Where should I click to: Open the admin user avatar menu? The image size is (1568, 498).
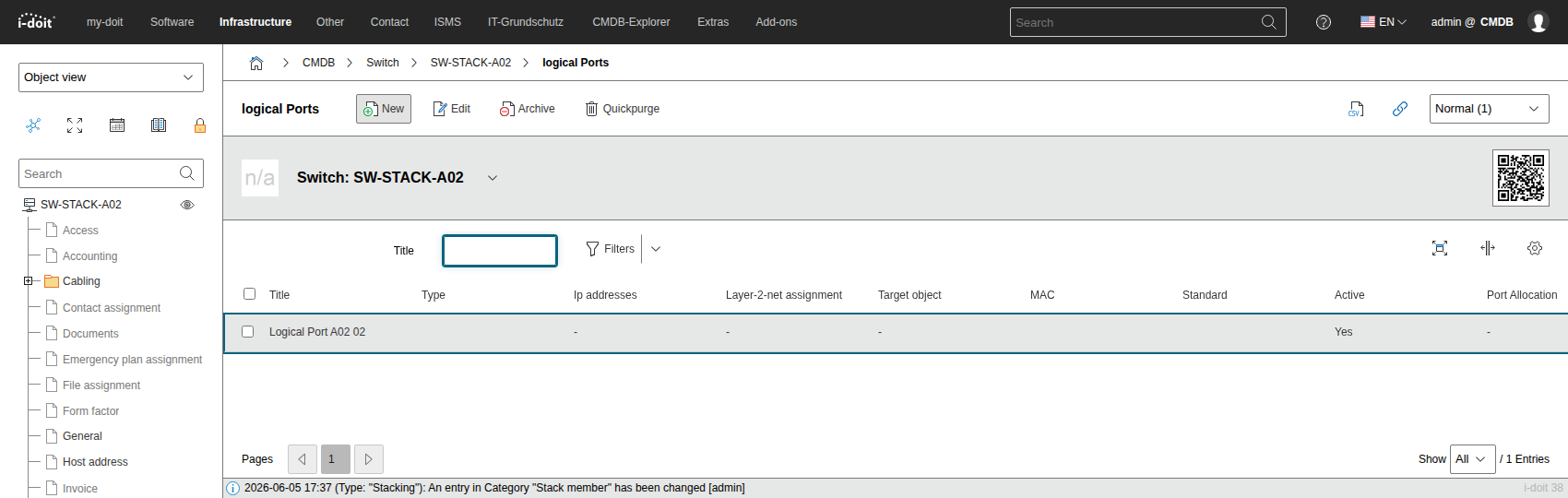pyautogui.click(x=1538, y=22)
